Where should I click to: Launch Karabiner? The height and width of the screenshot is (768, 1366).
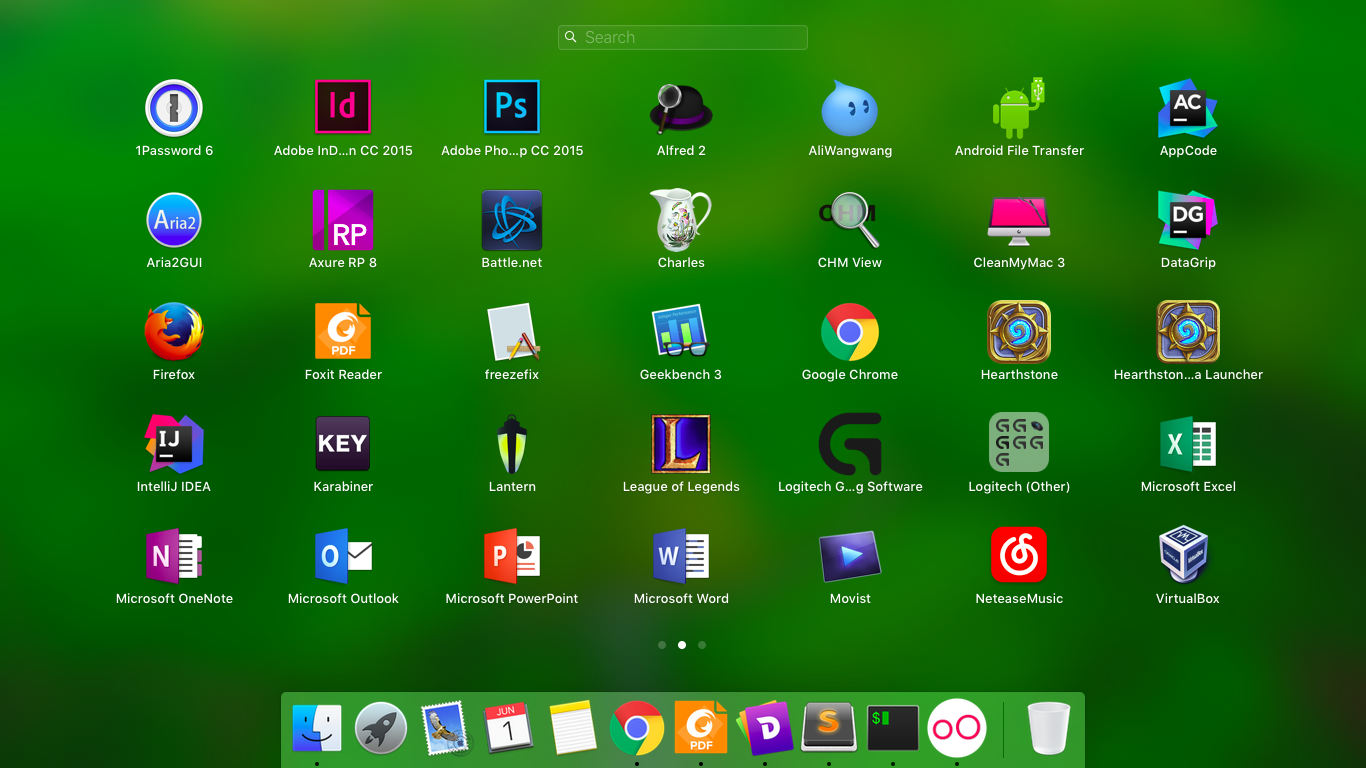343,444
